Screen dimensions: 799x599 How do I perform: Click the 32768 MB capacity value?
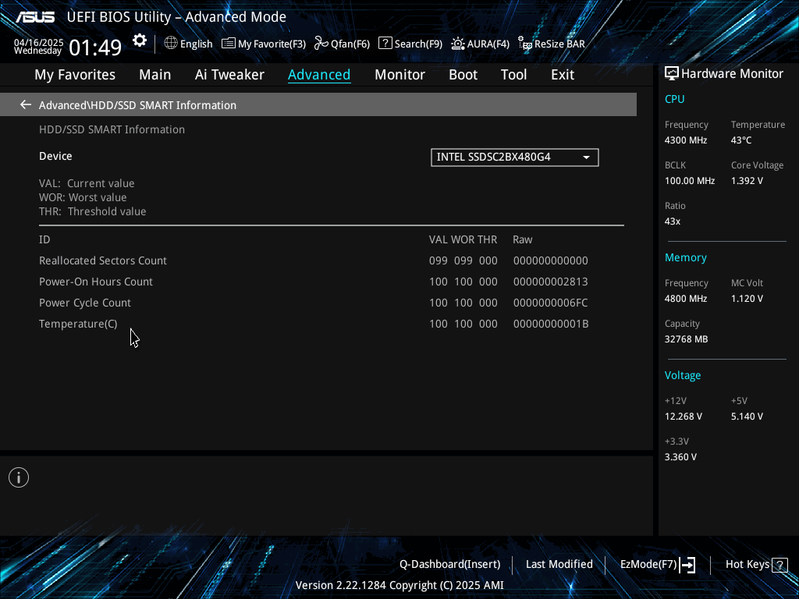click(x=686, y=339)
